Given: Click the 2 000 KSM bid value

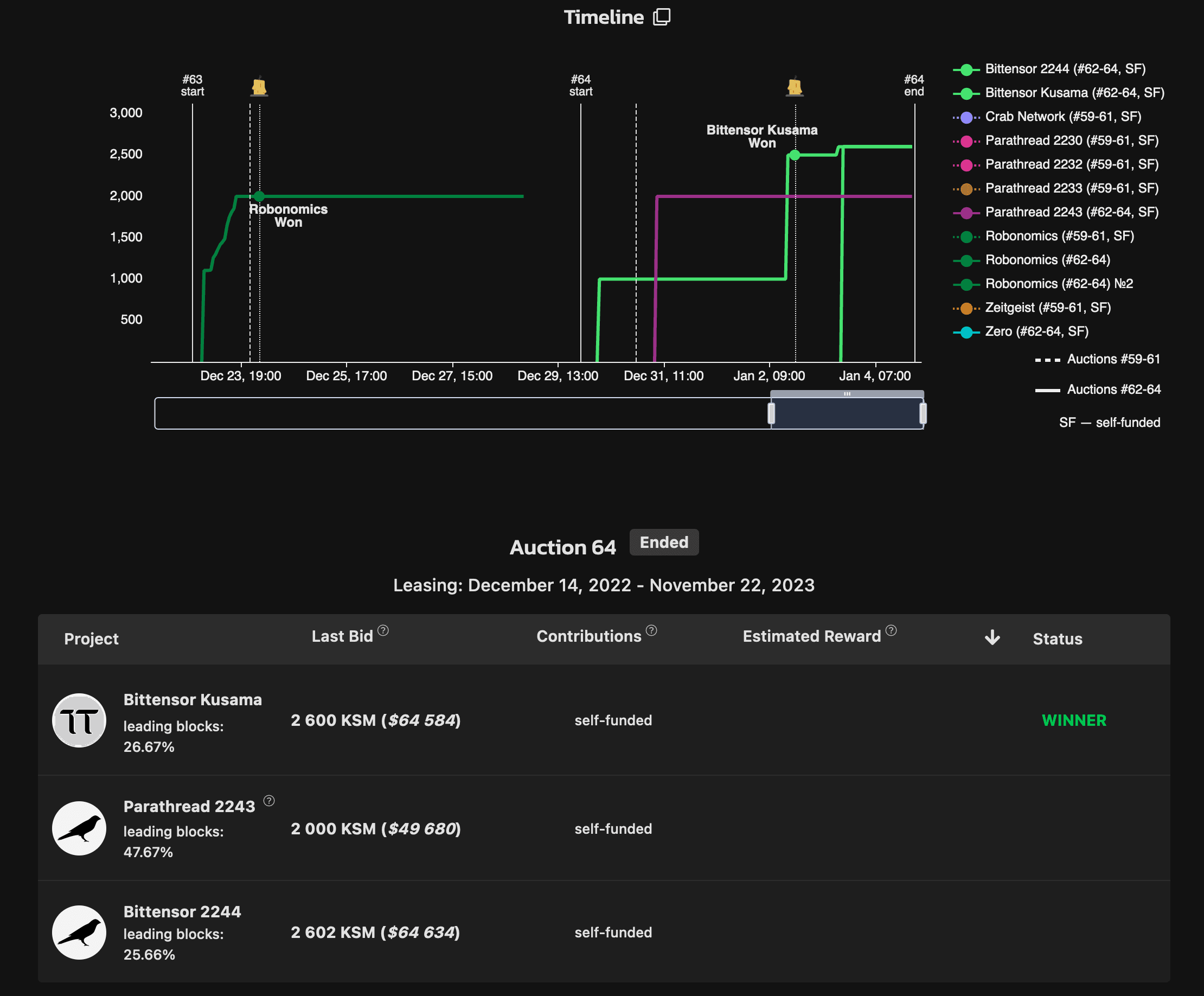Looking at the screenshot, I should click(375, 828).
